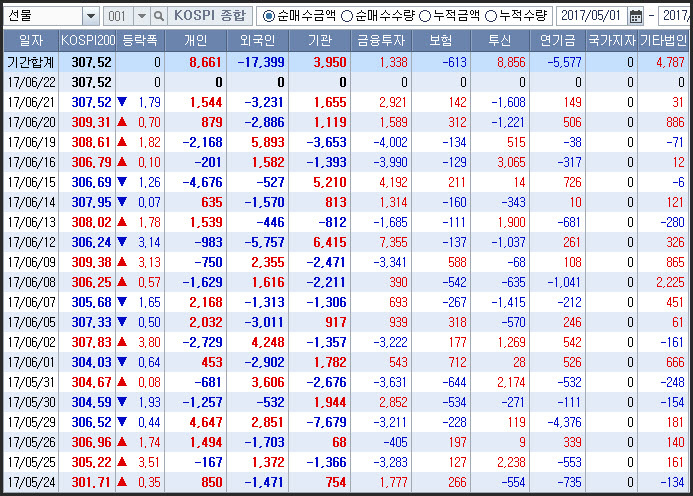Click the up arrow on 17/05/24 row
693x496 pixels.
click(122, 482)
